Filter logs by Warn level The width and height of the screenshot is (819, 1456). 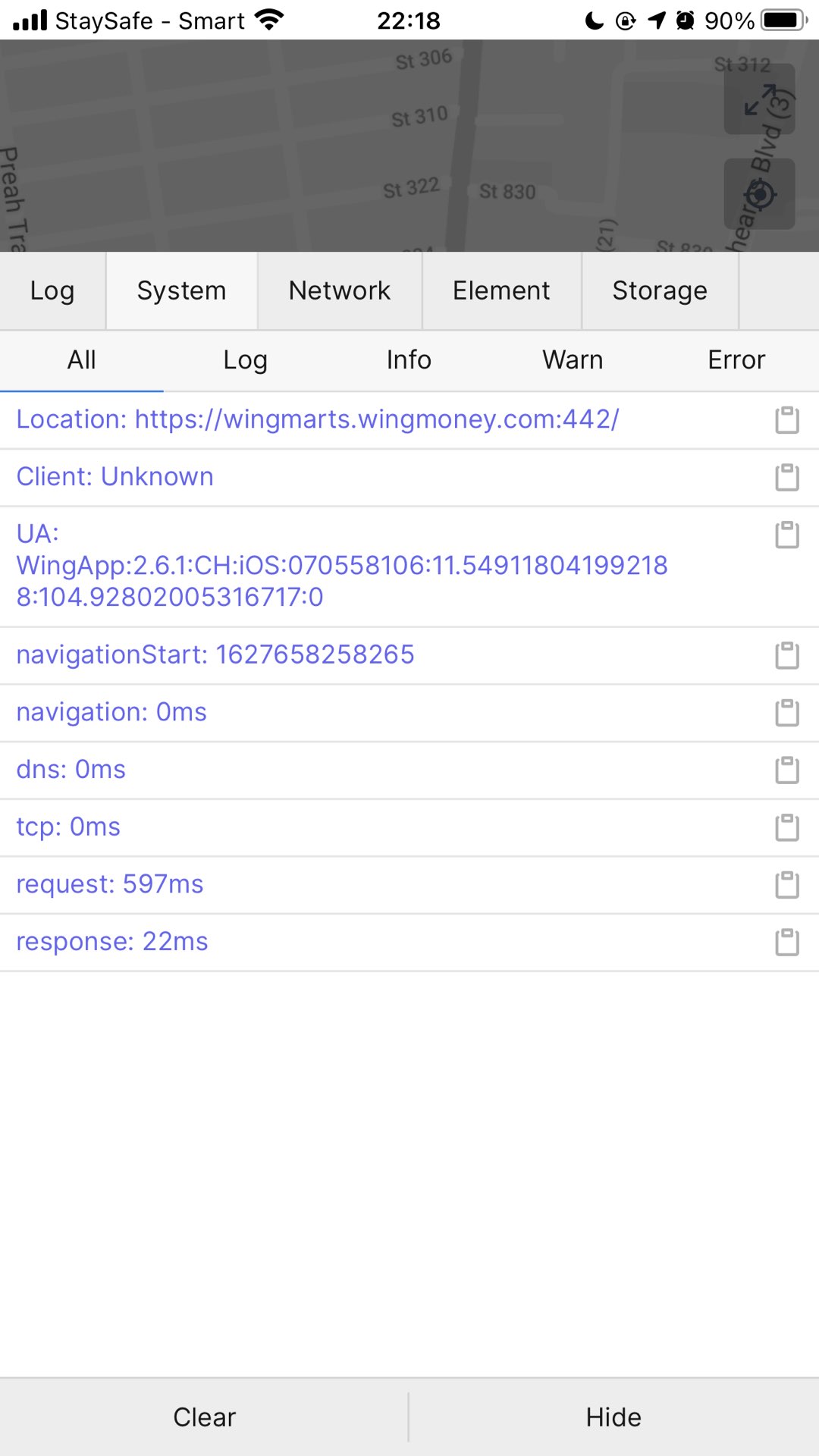tap(573, 360)
